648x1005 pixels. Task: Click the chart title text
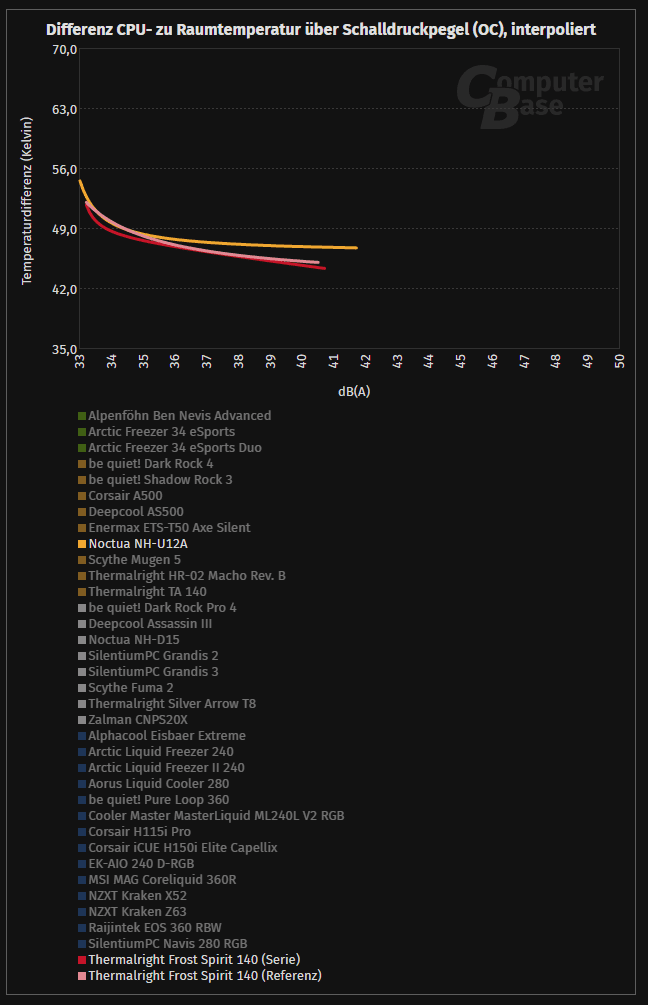321,29
